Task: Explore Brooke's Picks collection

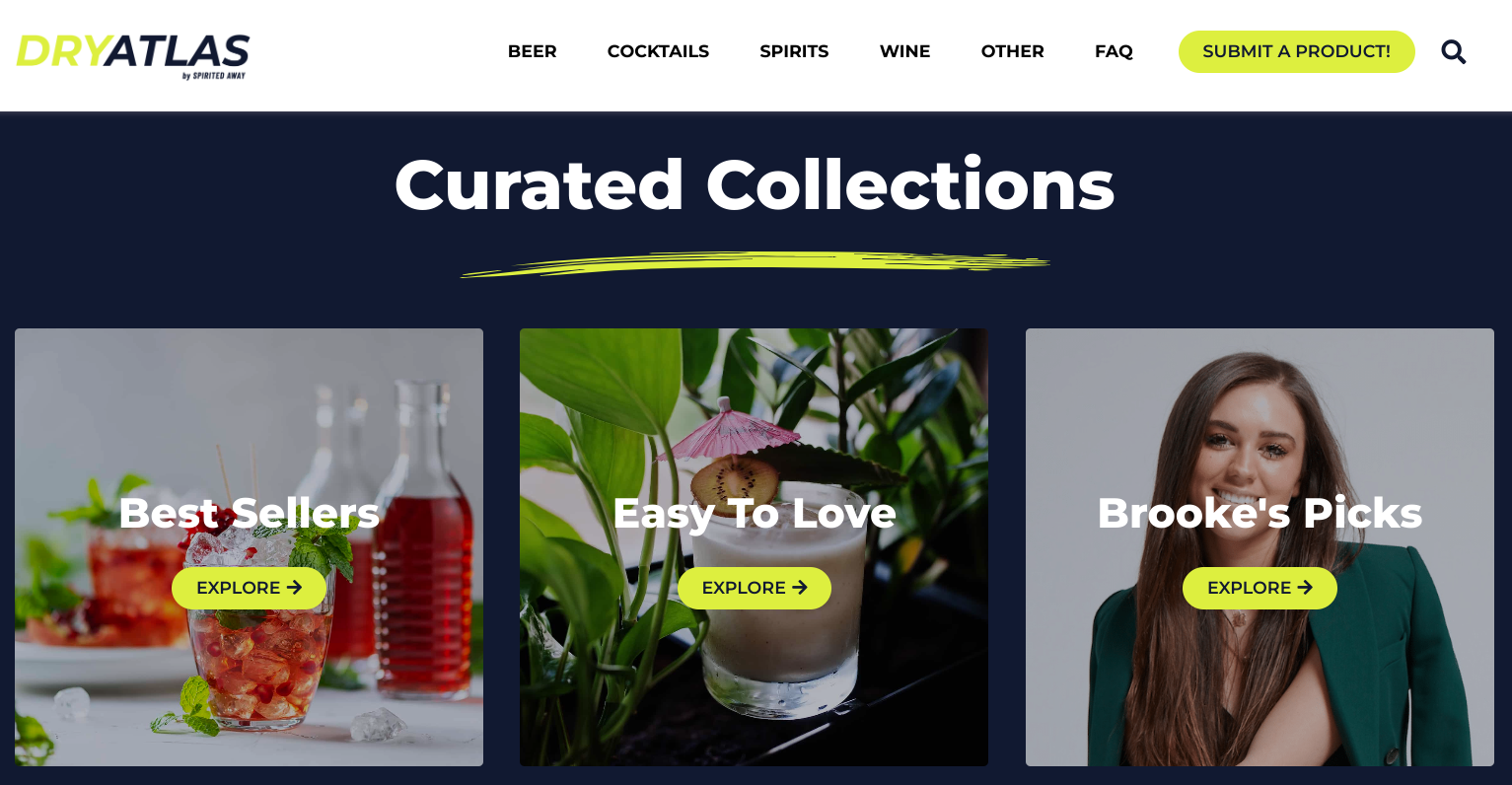Action: click(1260, 588)
